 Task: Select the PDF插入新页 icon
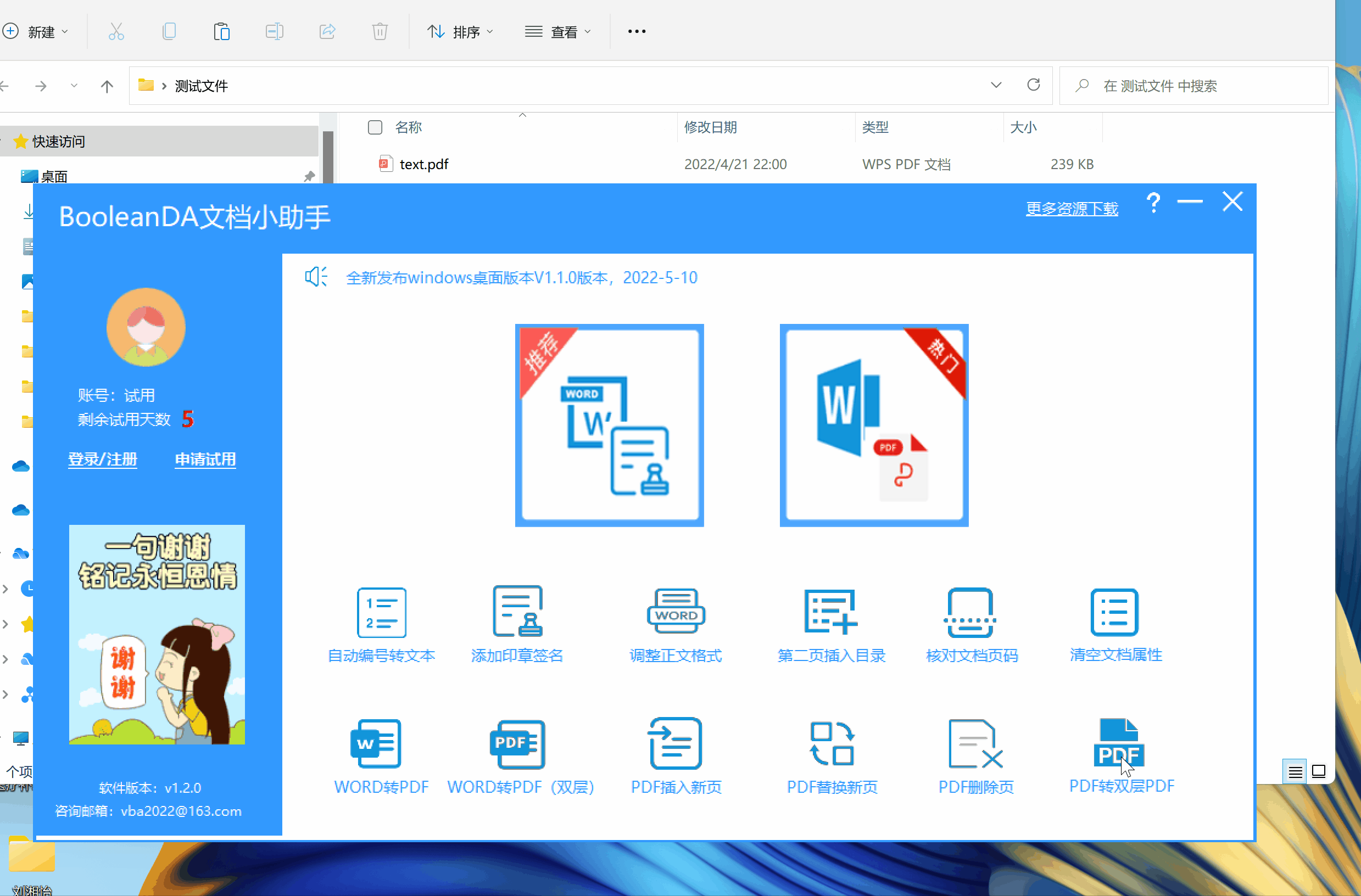676,743
